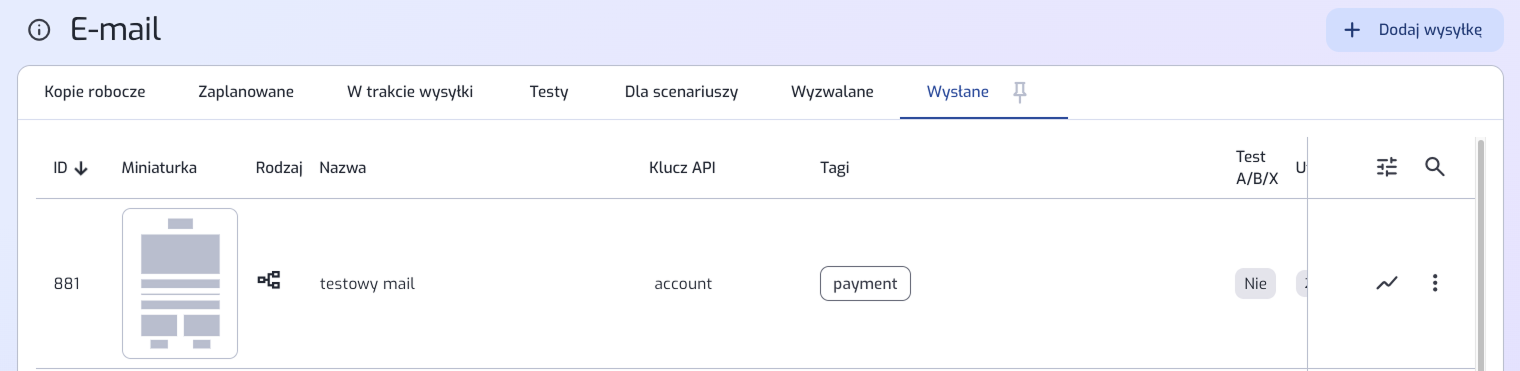The image size is (1520, 371).
Task: Switch to Wyzwalane tab
Action: (832, 92)
